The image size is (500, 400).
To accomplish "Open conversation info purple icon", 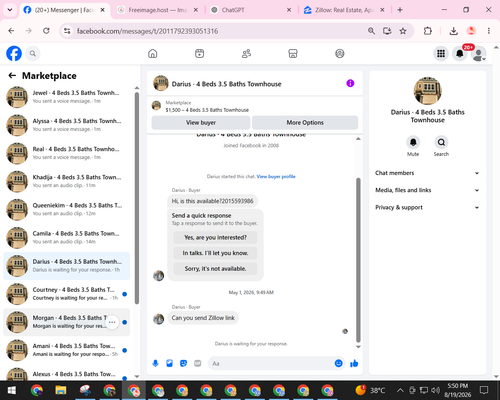I will [x=350, y=83].
